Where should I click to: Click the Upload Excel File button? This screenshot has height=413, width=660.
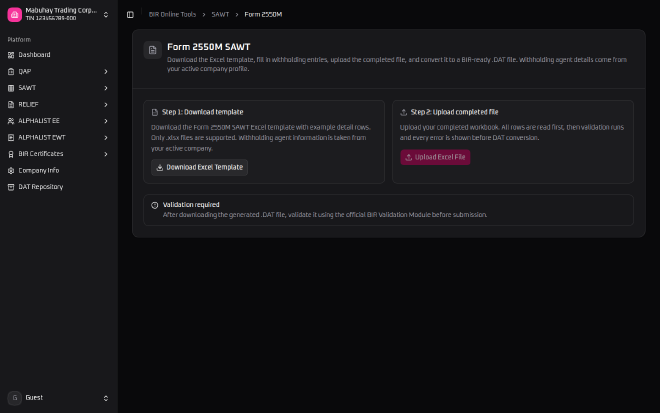point(435,157)
